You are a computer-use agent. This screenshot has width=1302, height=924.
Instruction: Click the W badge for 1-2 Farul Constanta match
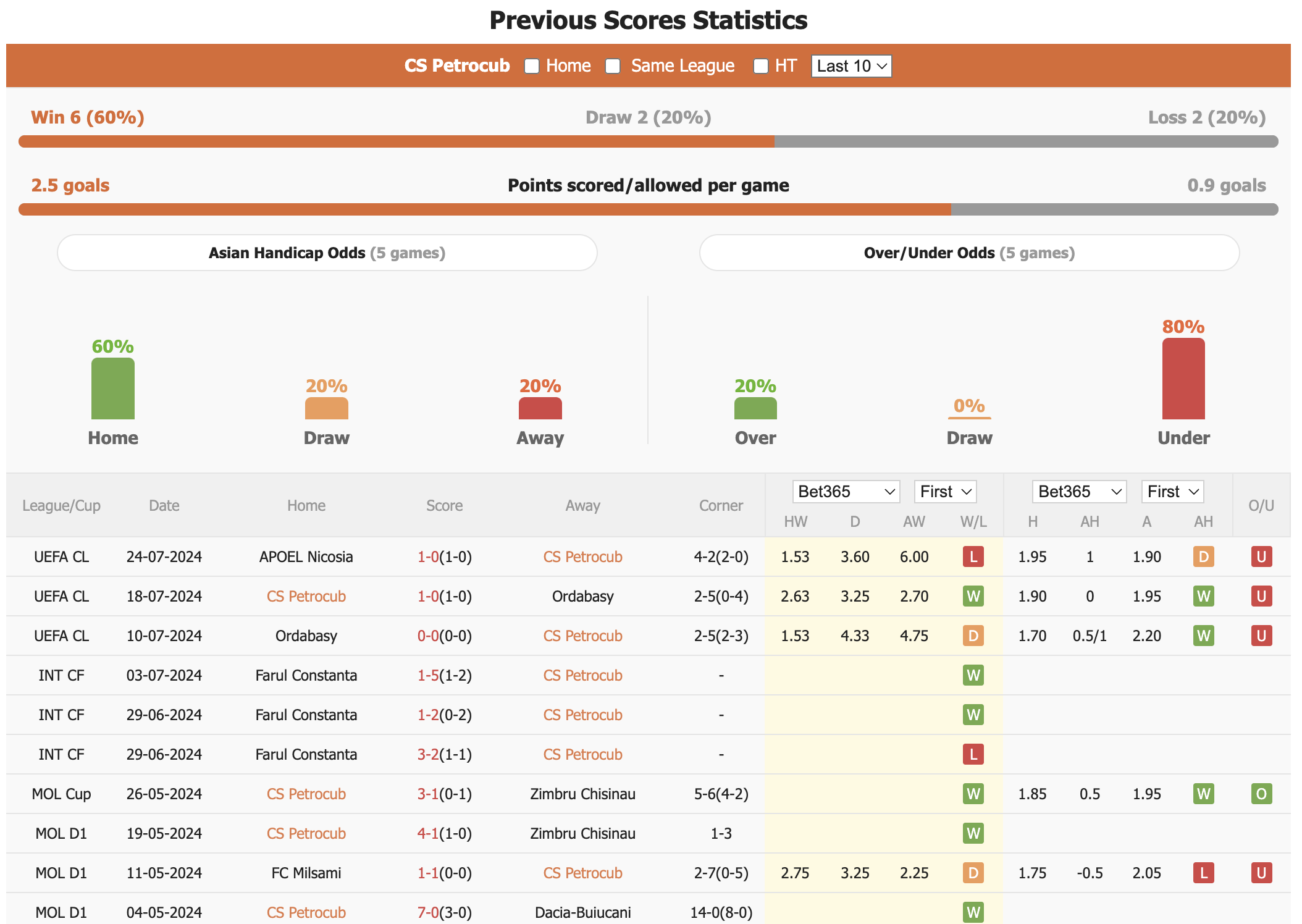[973, 715]
